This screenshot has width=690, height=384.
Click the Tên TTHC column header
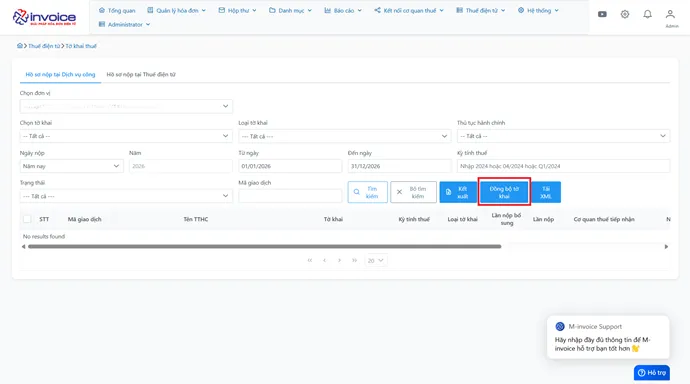click(196, 219)
